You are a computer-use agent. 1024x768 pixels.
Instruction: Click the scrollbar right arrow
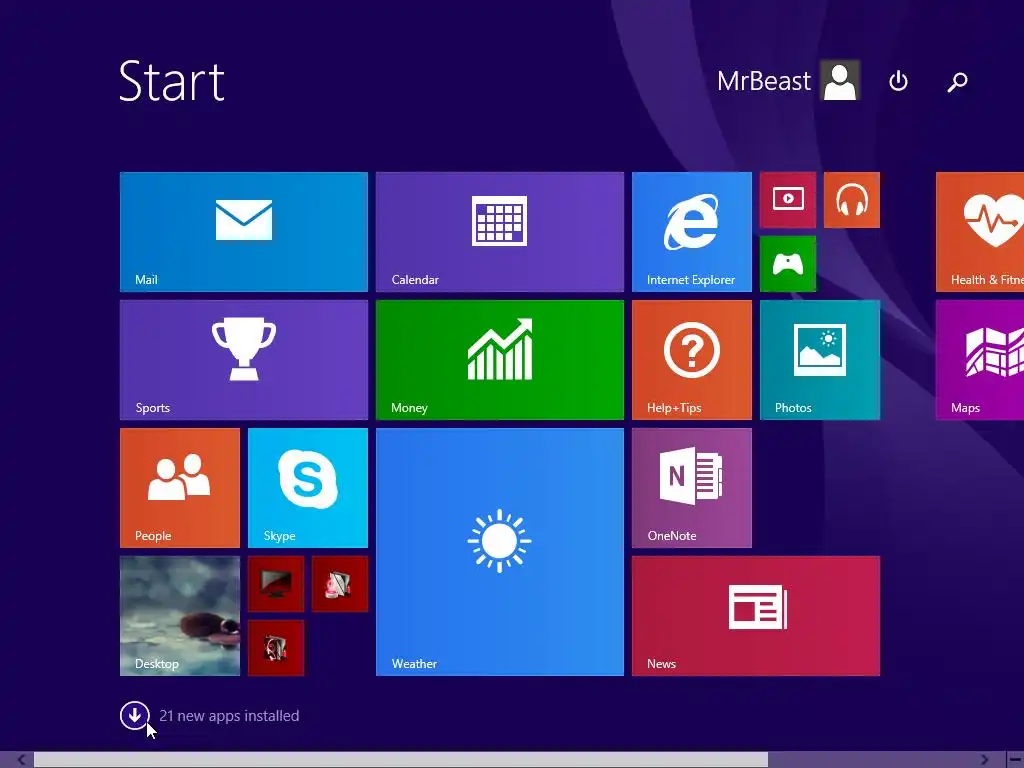[x=984, y=760]
